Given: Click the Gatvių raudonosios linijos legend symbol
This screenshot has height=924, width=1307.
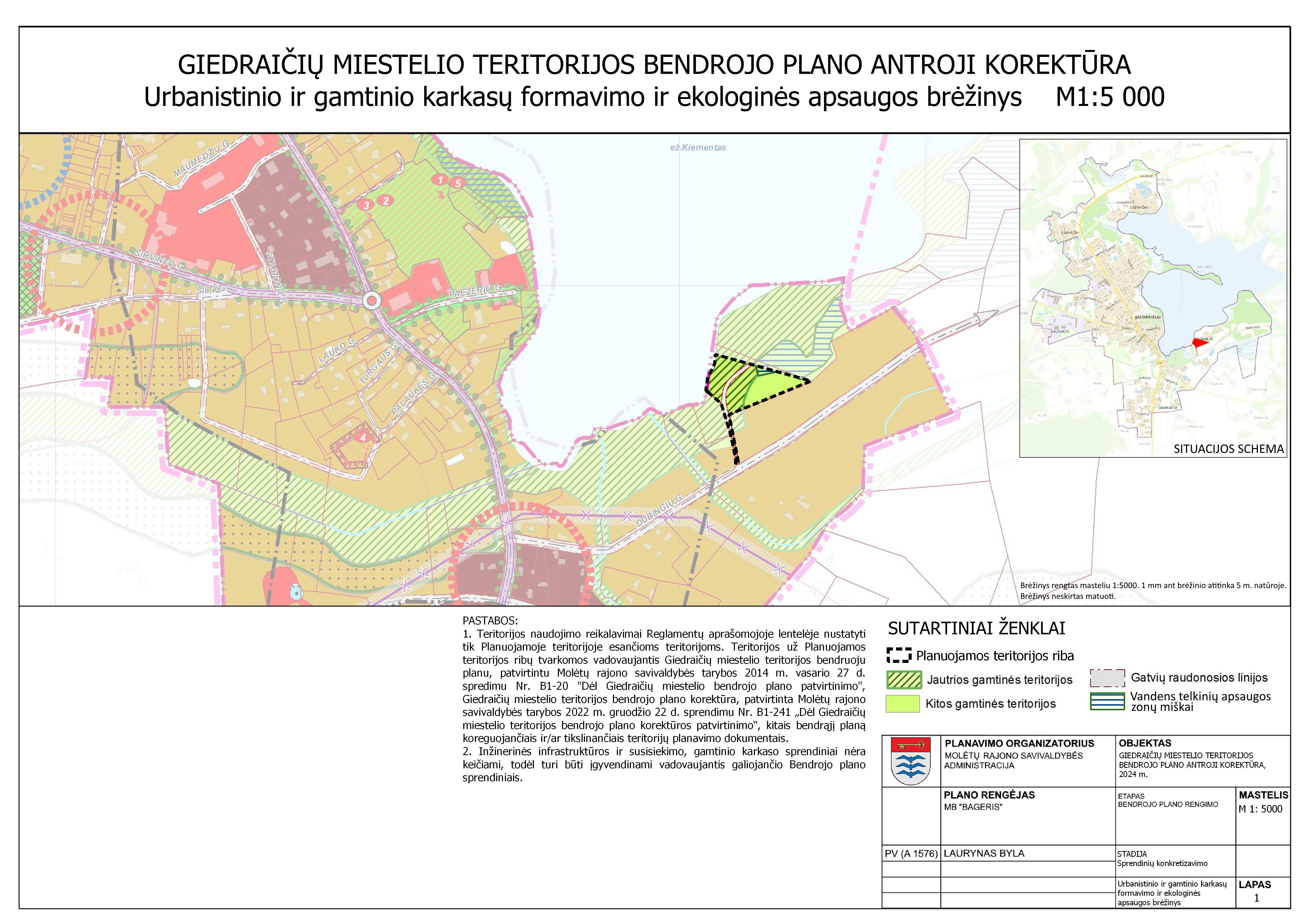Looking at the screenshot, I should (x=1107, y=678).
